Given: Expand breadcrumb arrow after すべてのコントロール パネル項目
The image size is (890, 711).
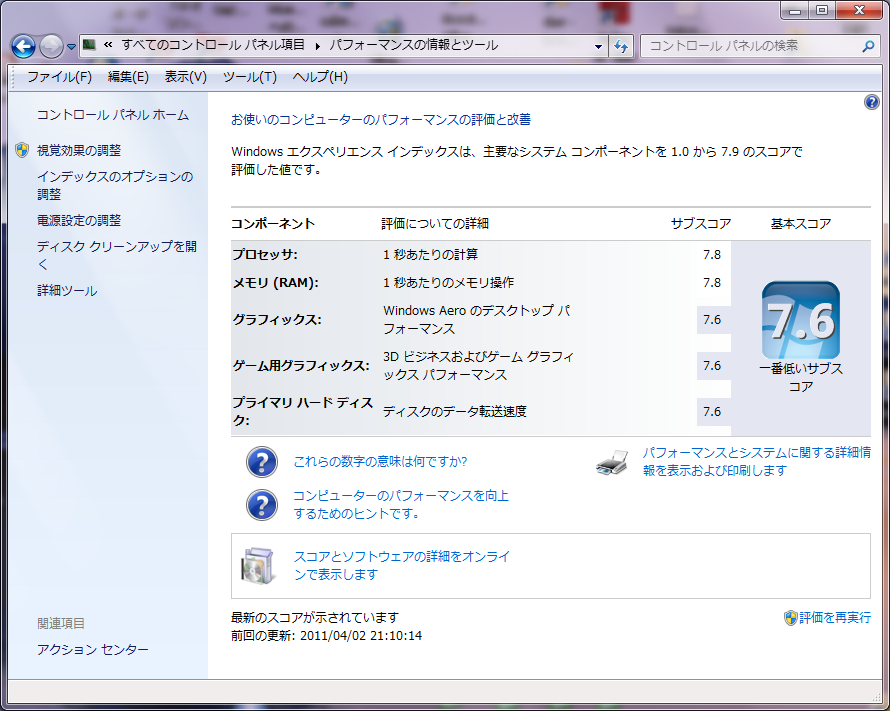Looking at the screenshot, I should point(318,46).
